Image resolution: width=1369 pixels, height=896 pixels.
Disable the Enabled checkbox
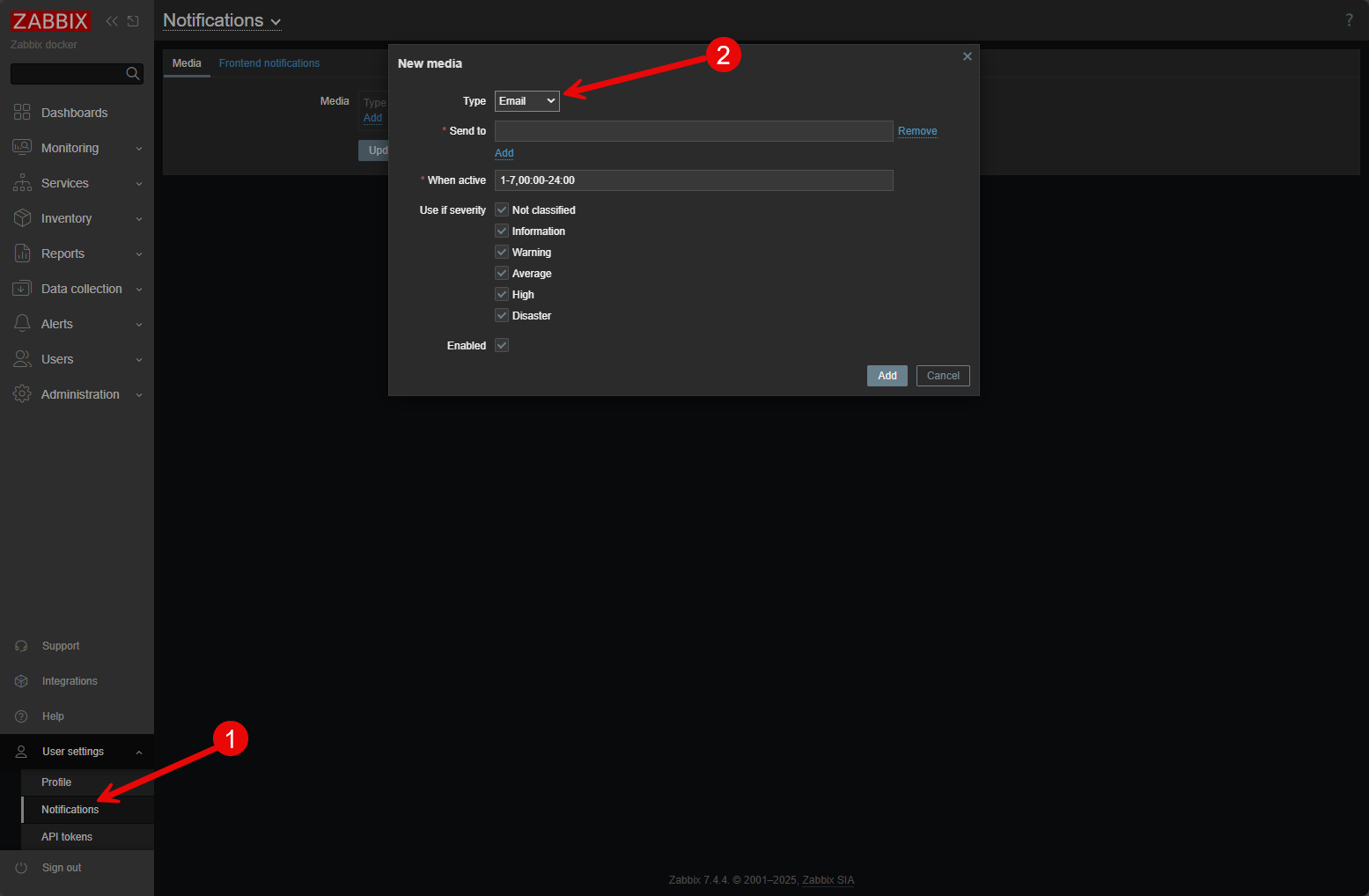tap(501, 345)
